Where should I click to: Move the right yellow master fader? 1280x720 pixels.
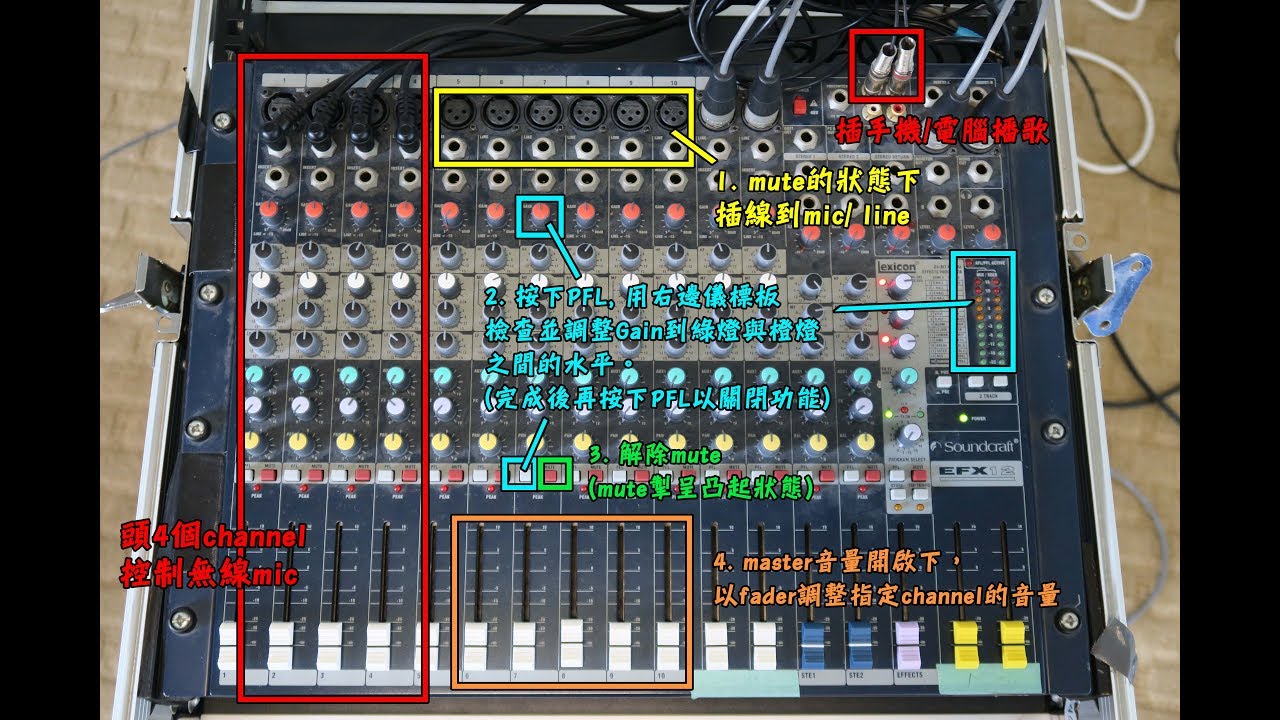click(1013, 645)
